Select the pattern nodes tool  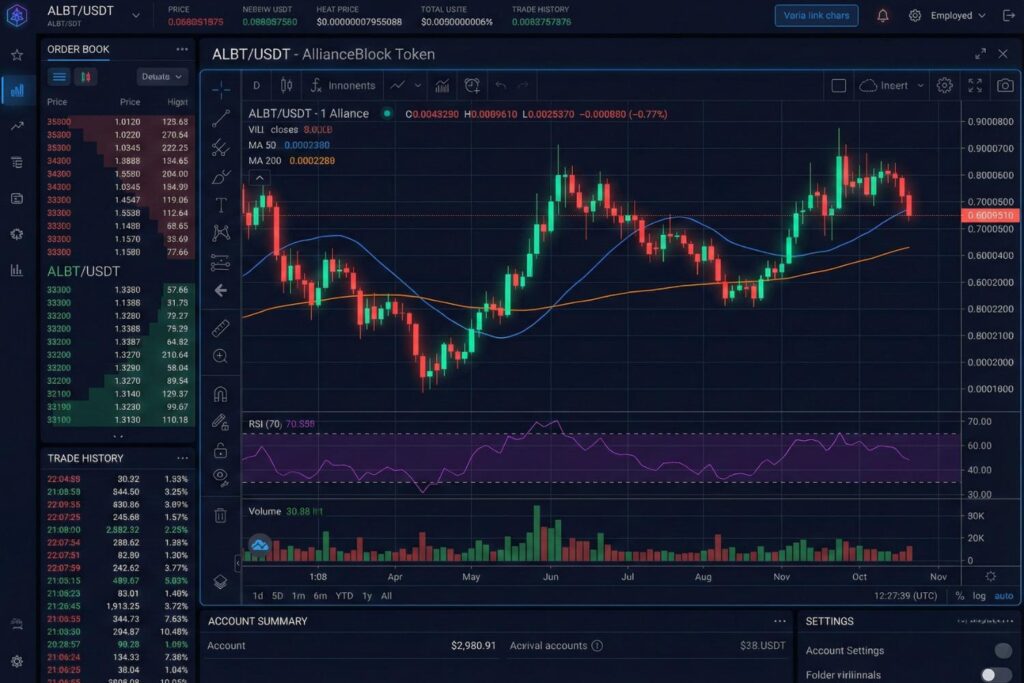221,233
